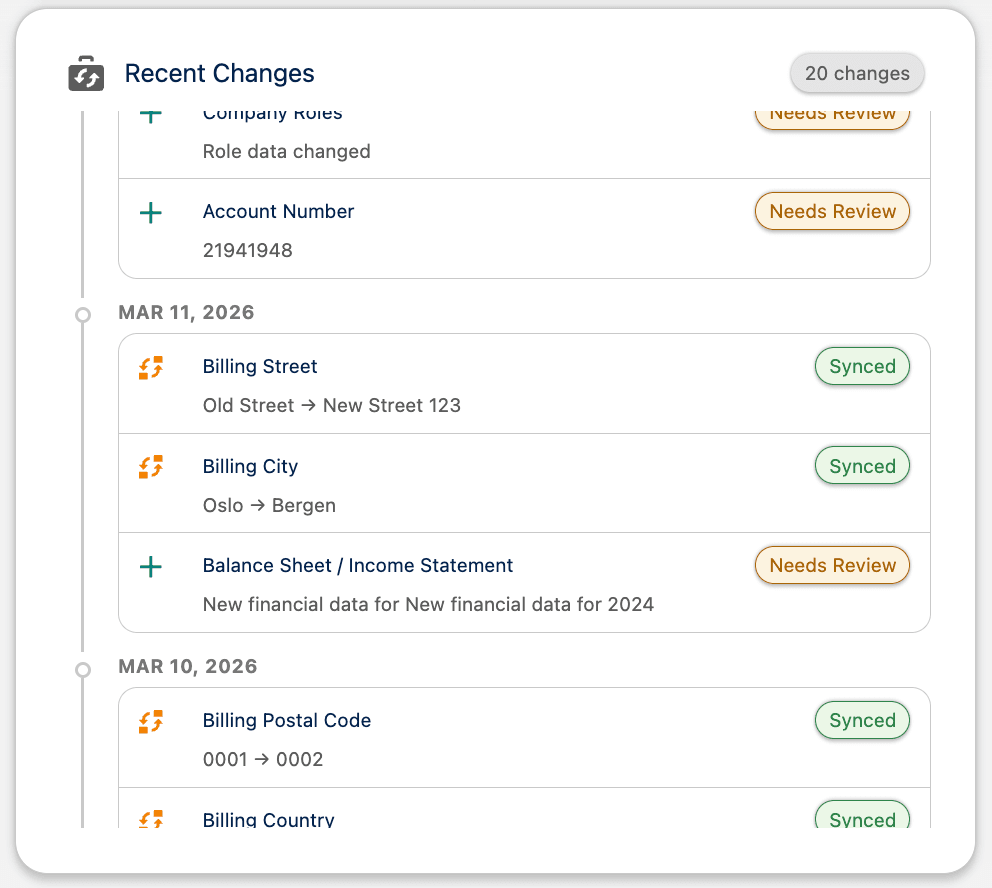Click the MAR 11, 2026 date heading
The width and height of the screenshot is (992, 888).
tap(186, 312)
